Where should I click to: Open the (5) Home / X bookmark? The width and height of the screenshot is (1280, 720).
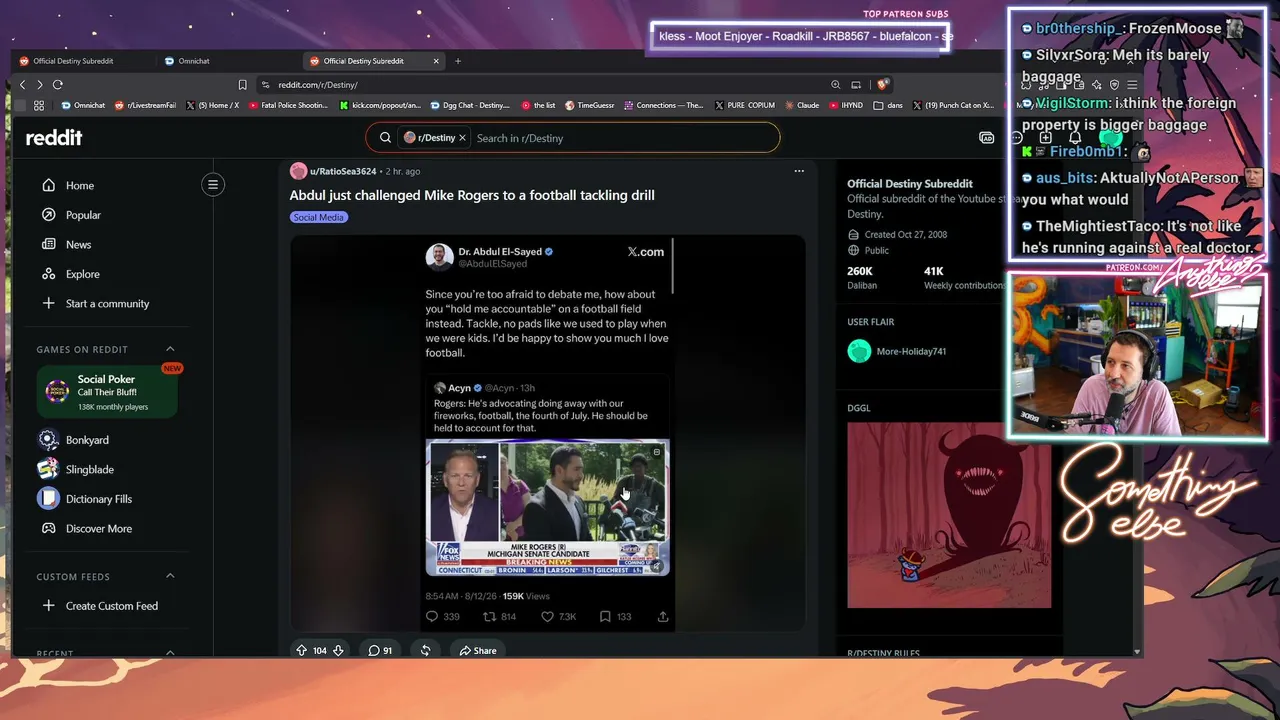[212, 105]
